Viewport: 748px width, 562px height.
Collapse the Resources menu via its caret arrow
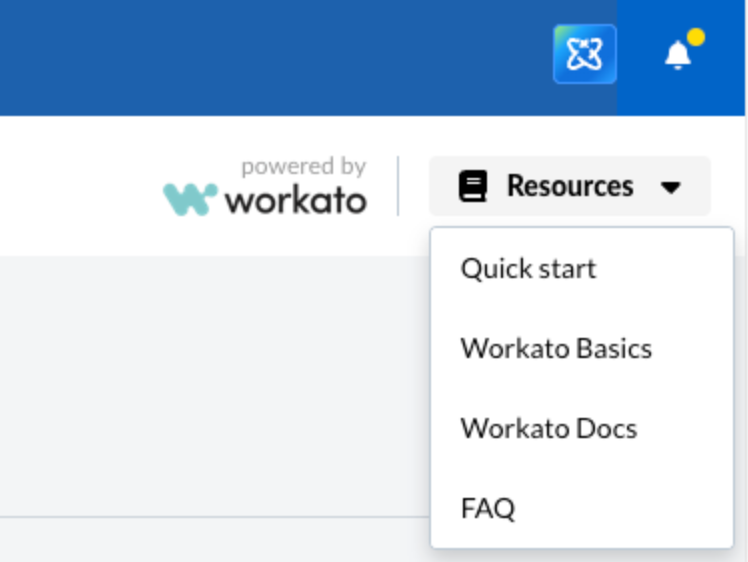tap(671, 187)
